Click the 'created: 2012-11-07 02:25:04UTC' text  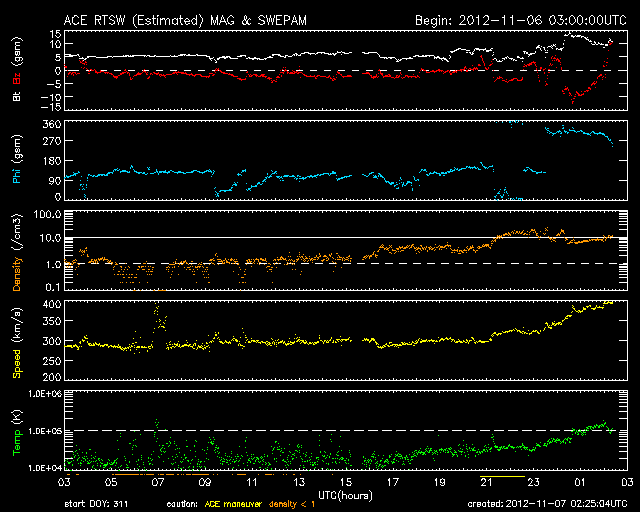click(x=547, y=504)
